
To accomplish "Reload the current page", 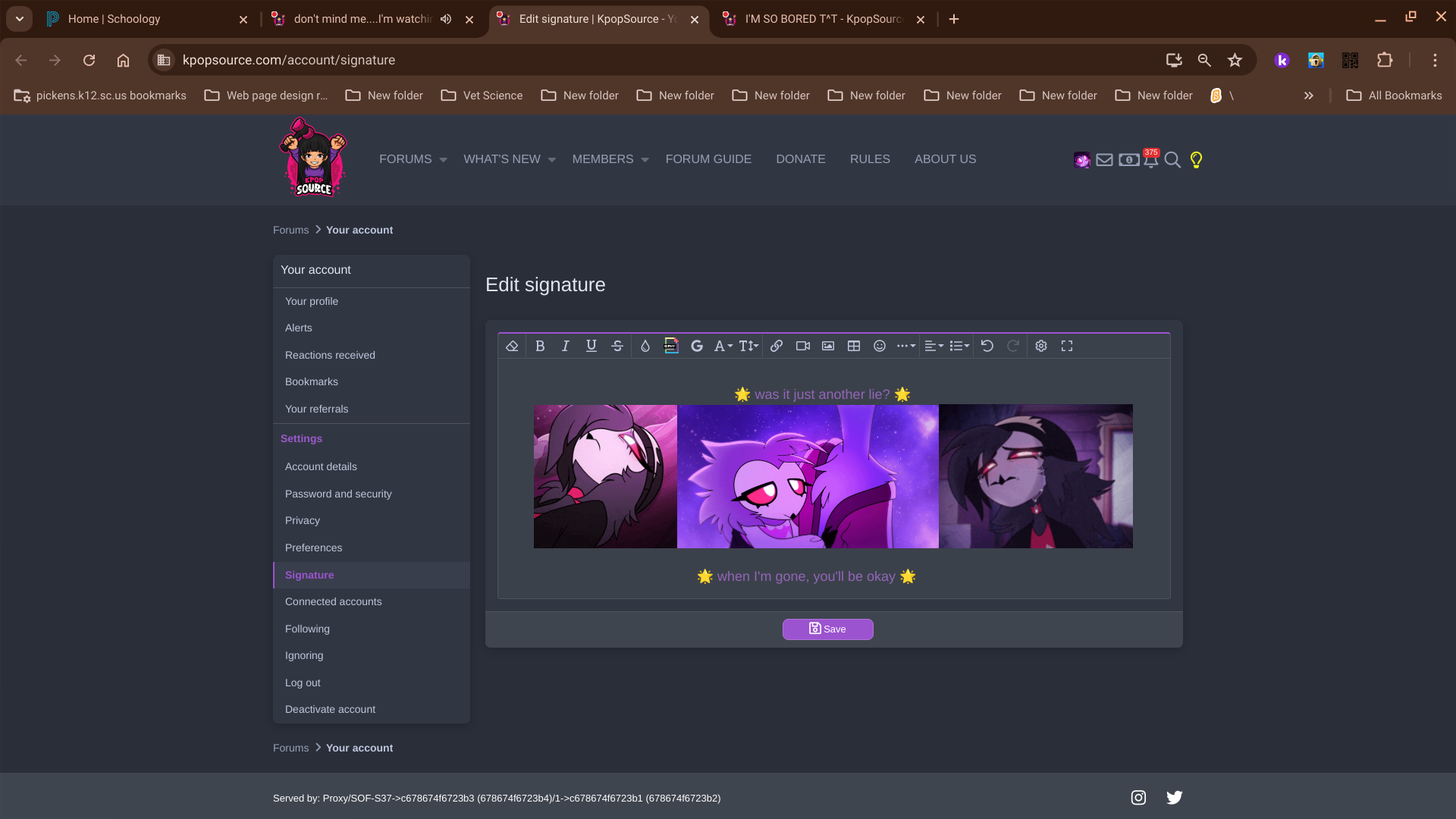I will (x=89, y=61).
